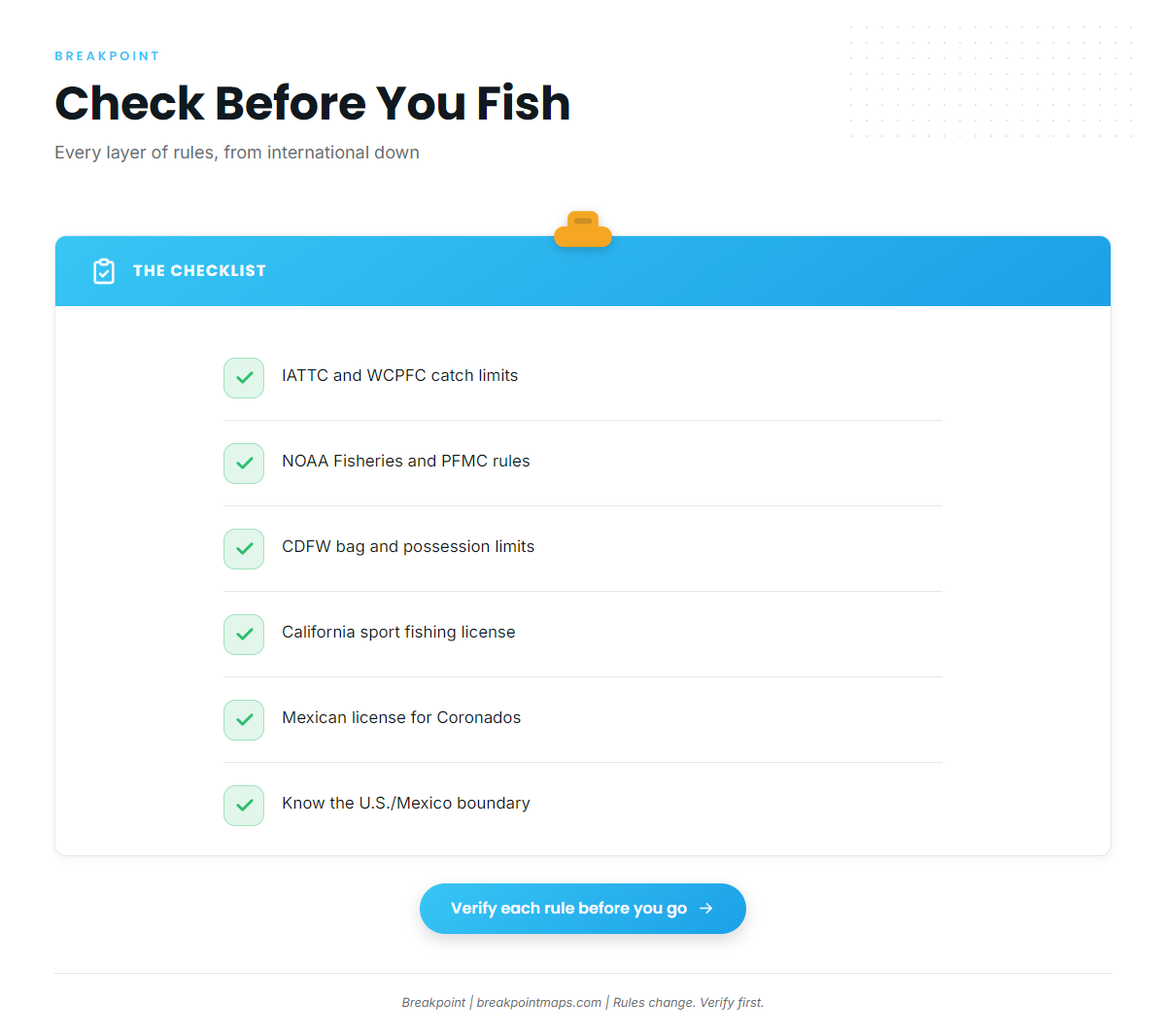Viewport: 1166px width, 1036px height.
Task: Uncheck Know the U.S./Mexico boundary box
Action: (x=244, y=806)
